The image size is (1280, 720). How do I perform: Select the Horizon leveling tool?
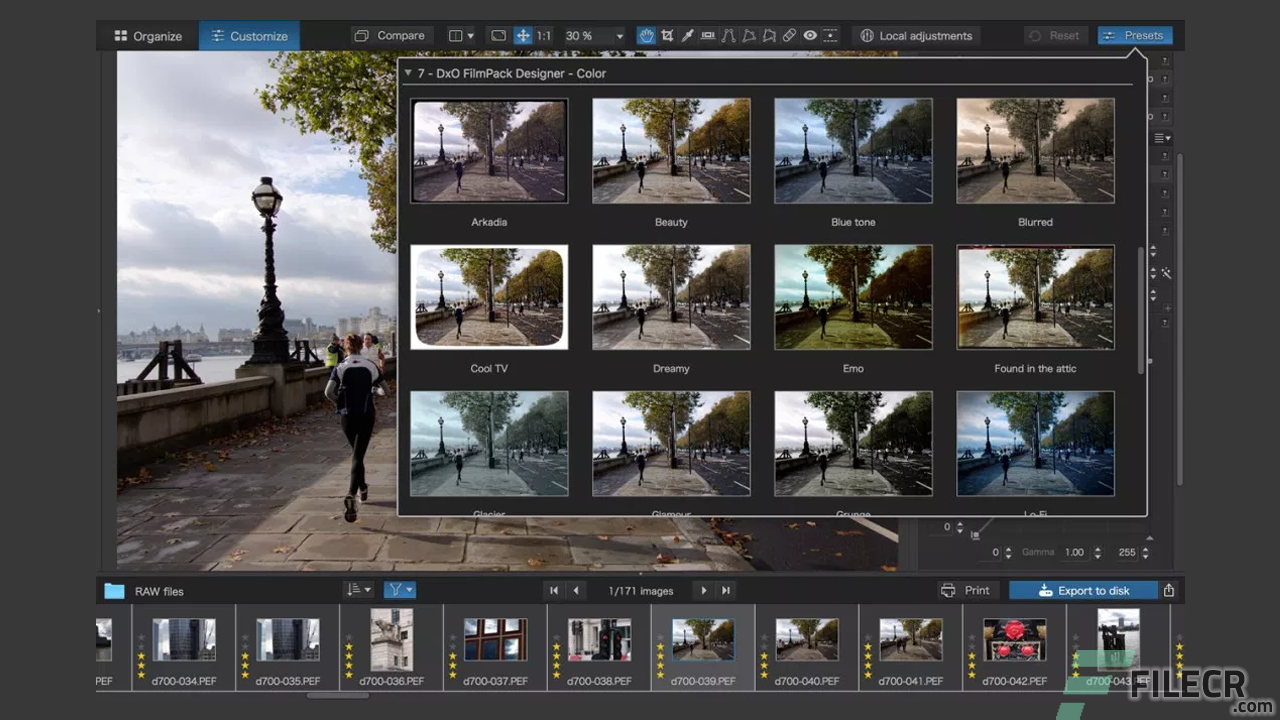(x=708, y=35)
